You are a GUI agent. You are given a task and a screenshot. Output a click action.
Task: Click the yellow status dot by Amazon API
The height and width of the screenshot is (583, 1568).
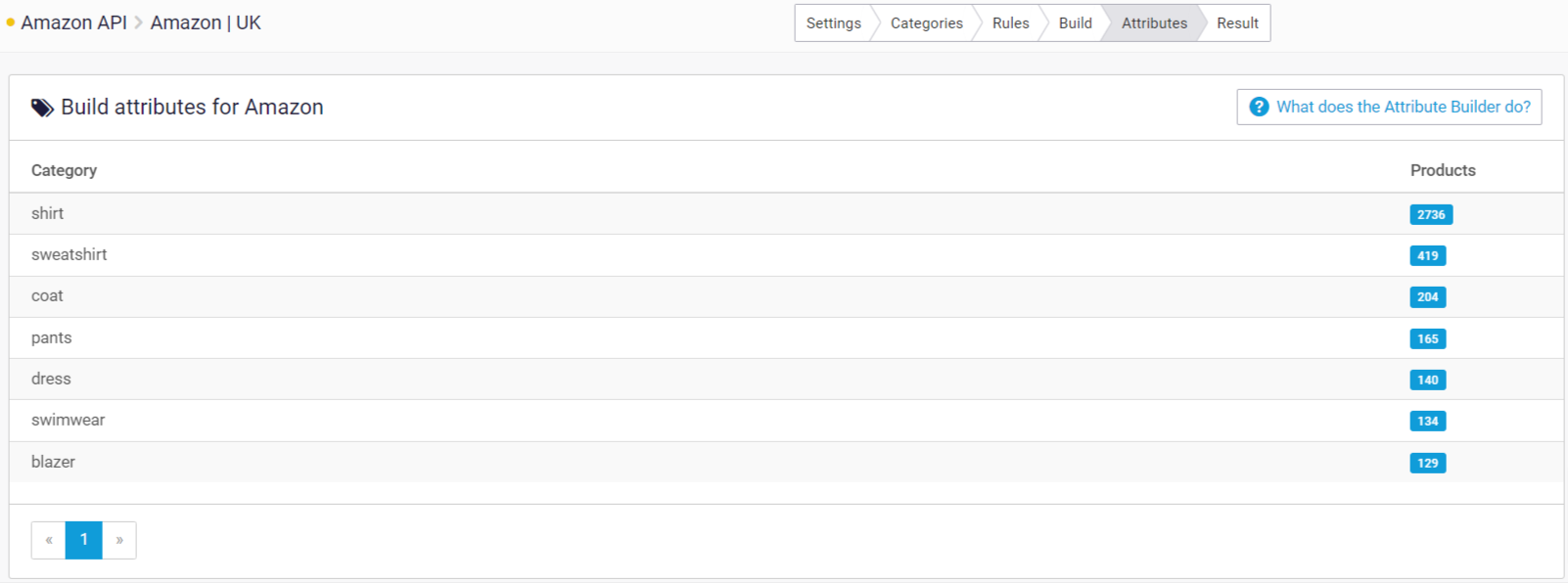(11, 22)
